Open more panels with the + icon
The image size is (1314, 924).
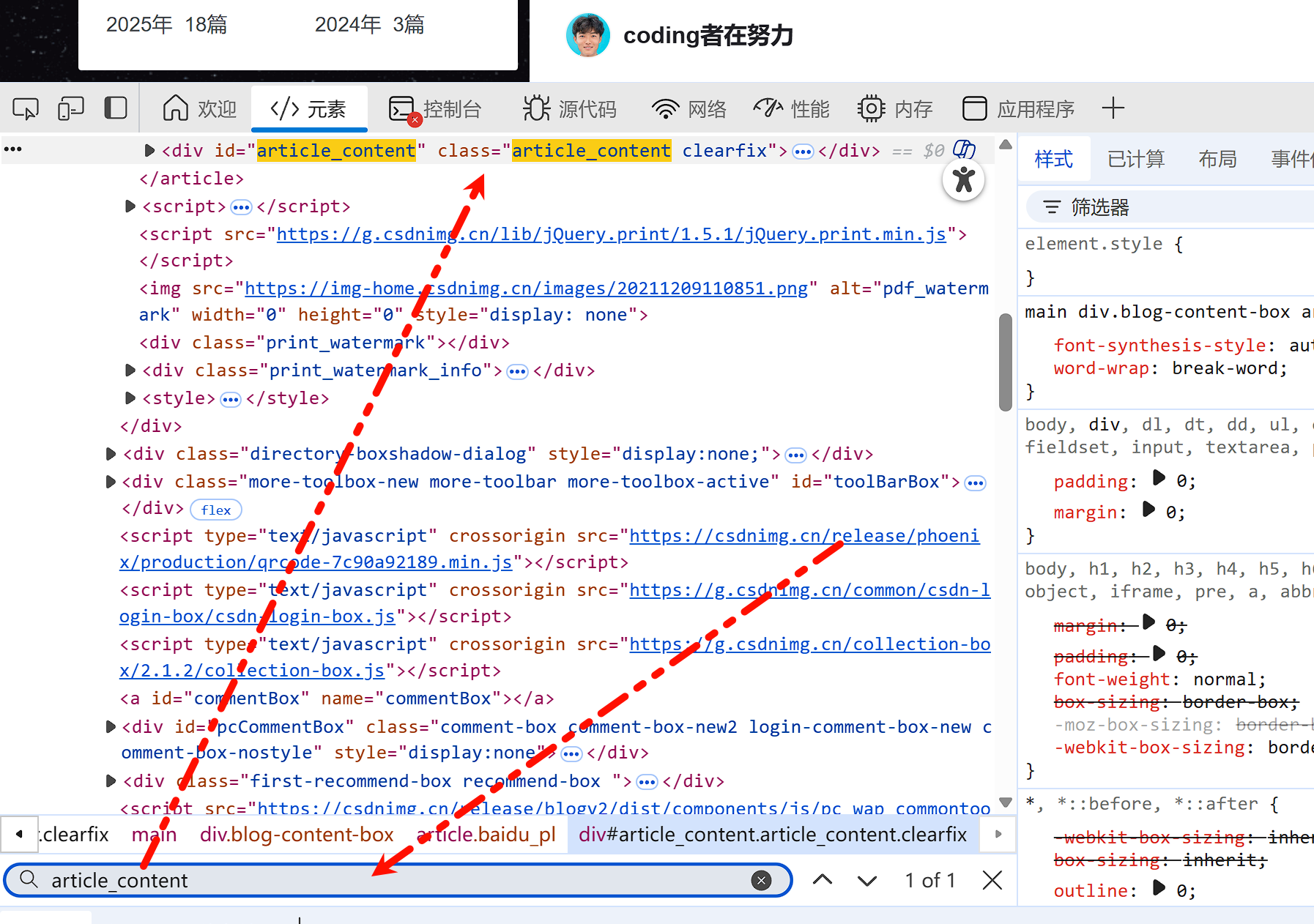point(1113,108)
